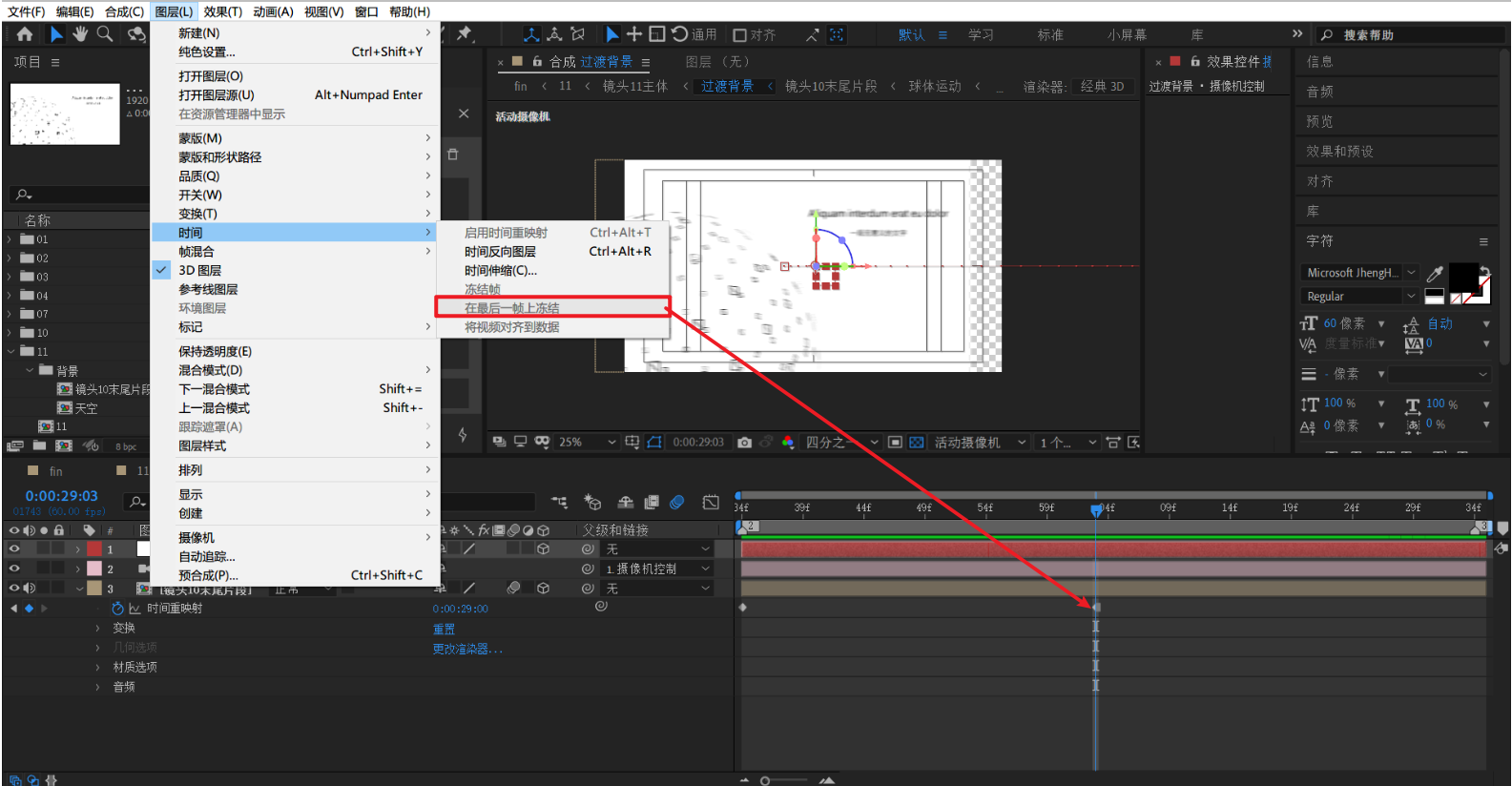Switch to 小屏幕 workspace

coord(1127,35)
